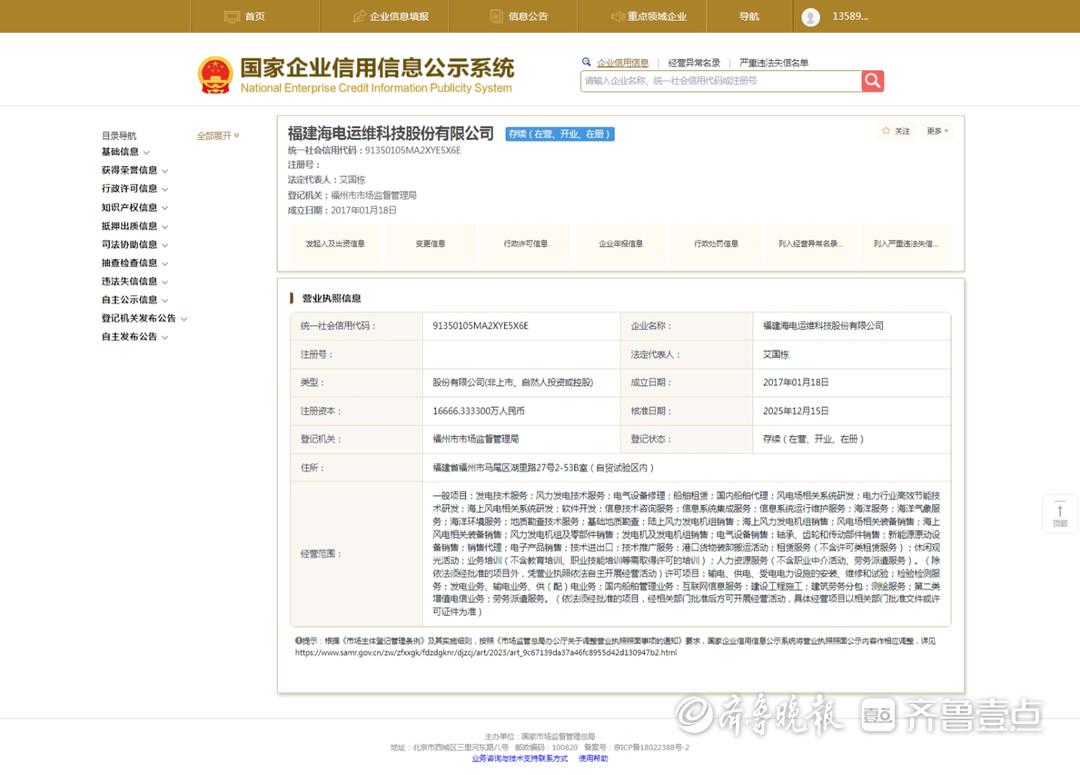
Task: Expand 自主公示信息 in sidebar
Action: 134,300
